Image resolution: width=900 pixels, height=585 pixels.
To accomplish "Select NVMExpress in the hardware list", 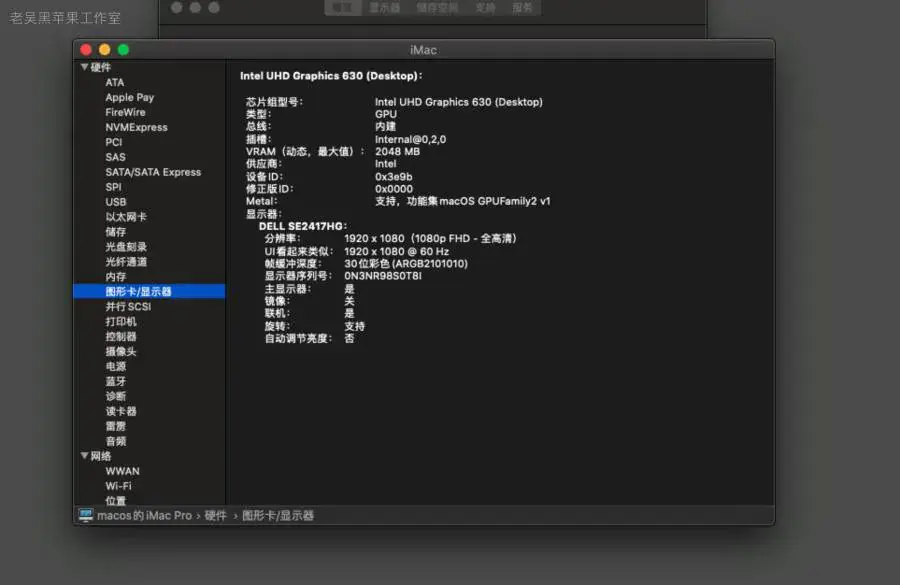I will [x=136, y=127].
